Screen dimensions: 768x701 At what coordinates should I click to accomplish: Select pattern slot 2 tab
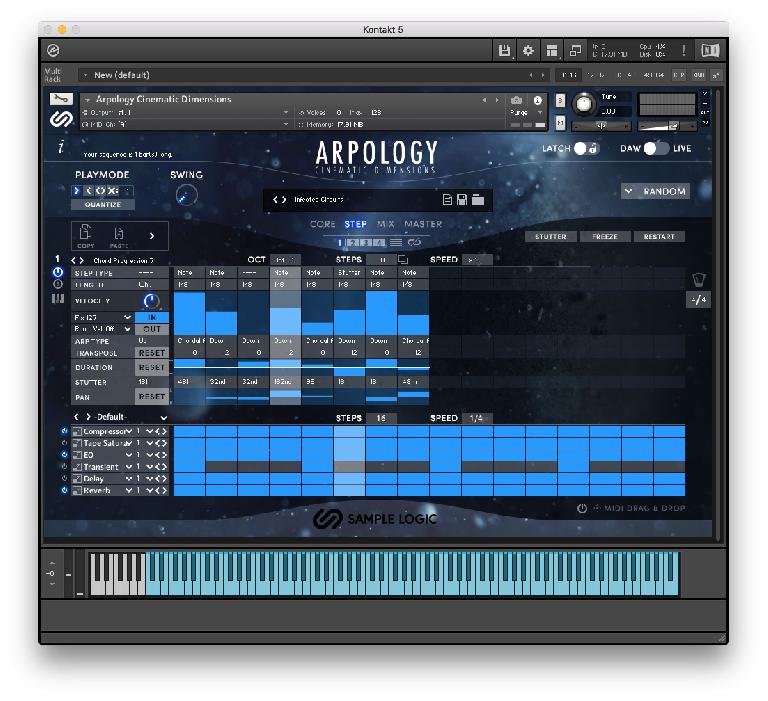pyautogui.click(x=355, y=242)
